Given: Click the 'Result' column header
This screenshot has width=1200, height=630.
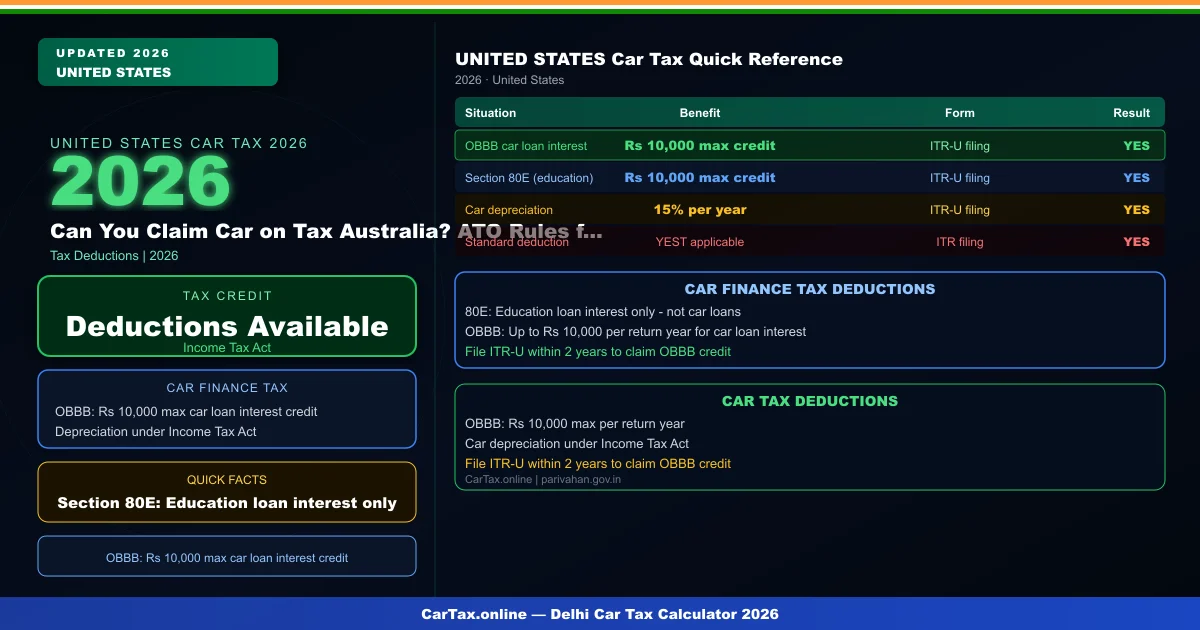Looking at the screenshot, I should click(1132, 113).
